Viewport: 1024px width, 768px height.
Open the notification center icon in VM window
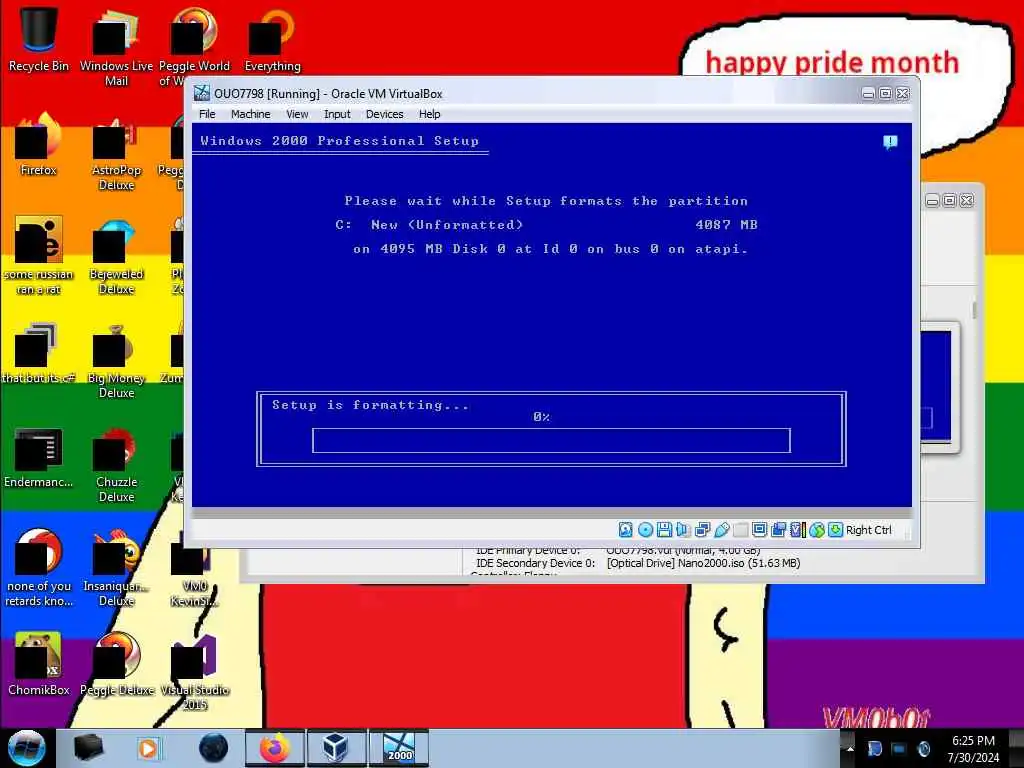[890, 142]
